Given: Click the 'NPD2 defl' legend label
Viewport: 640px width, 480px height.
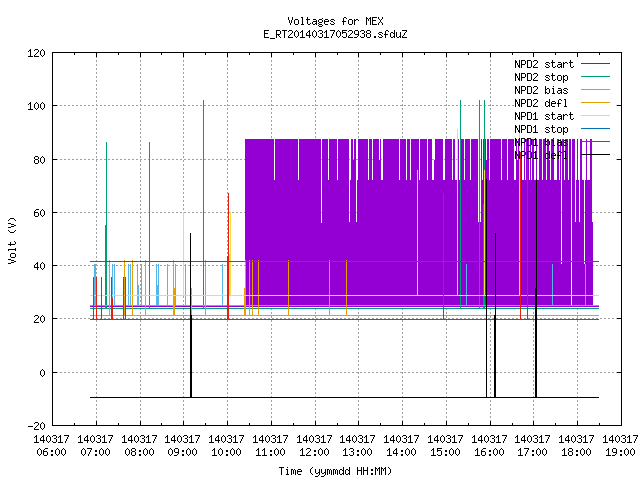Looking at the screenshot, I should pyautogui.click(x=541, y=103).
